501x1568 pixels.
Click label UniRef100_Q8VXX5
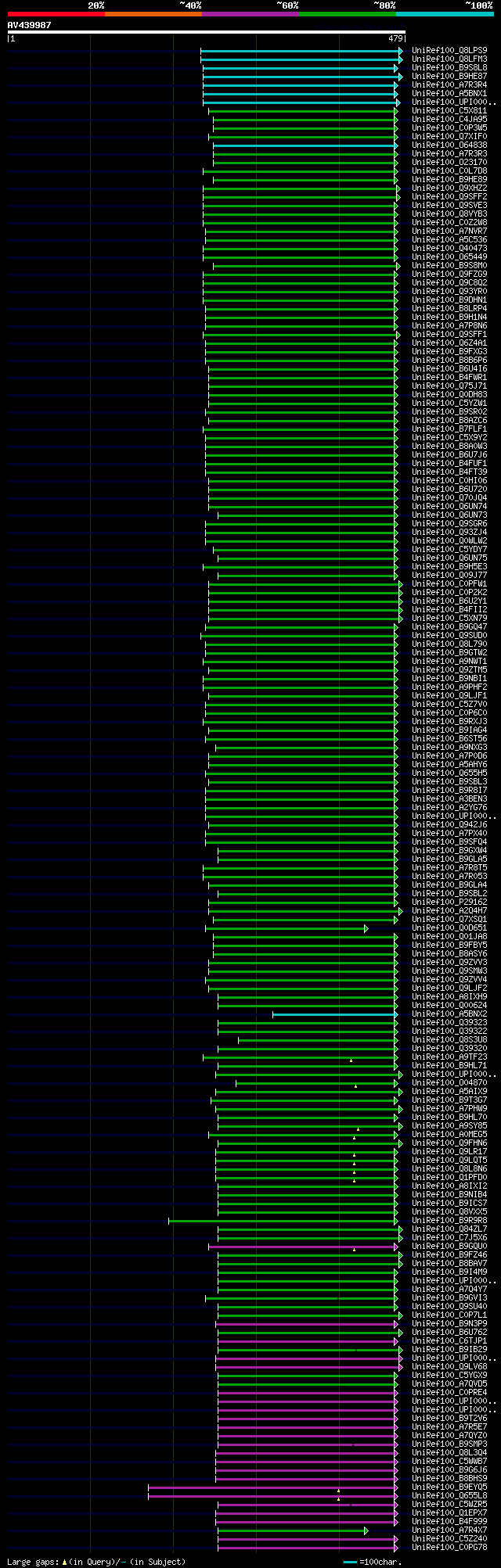(449, 1211)
